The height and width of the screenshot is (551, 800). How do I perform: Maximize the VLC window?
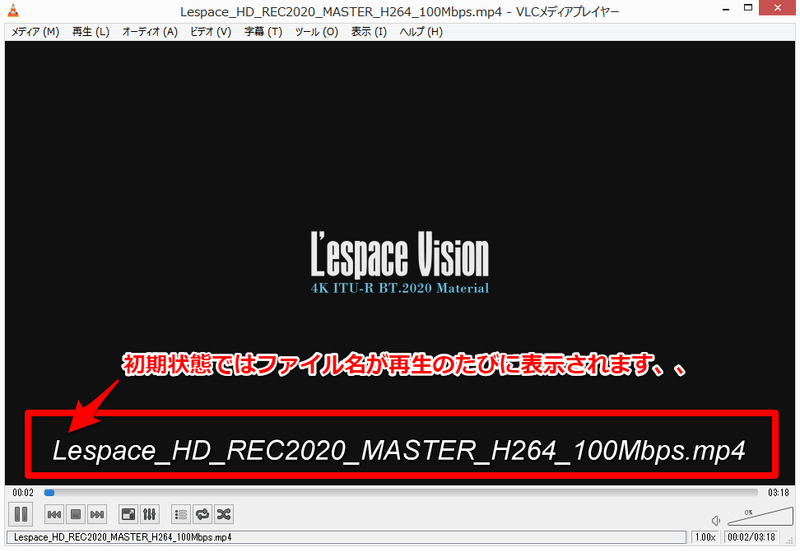pos(748,8)
